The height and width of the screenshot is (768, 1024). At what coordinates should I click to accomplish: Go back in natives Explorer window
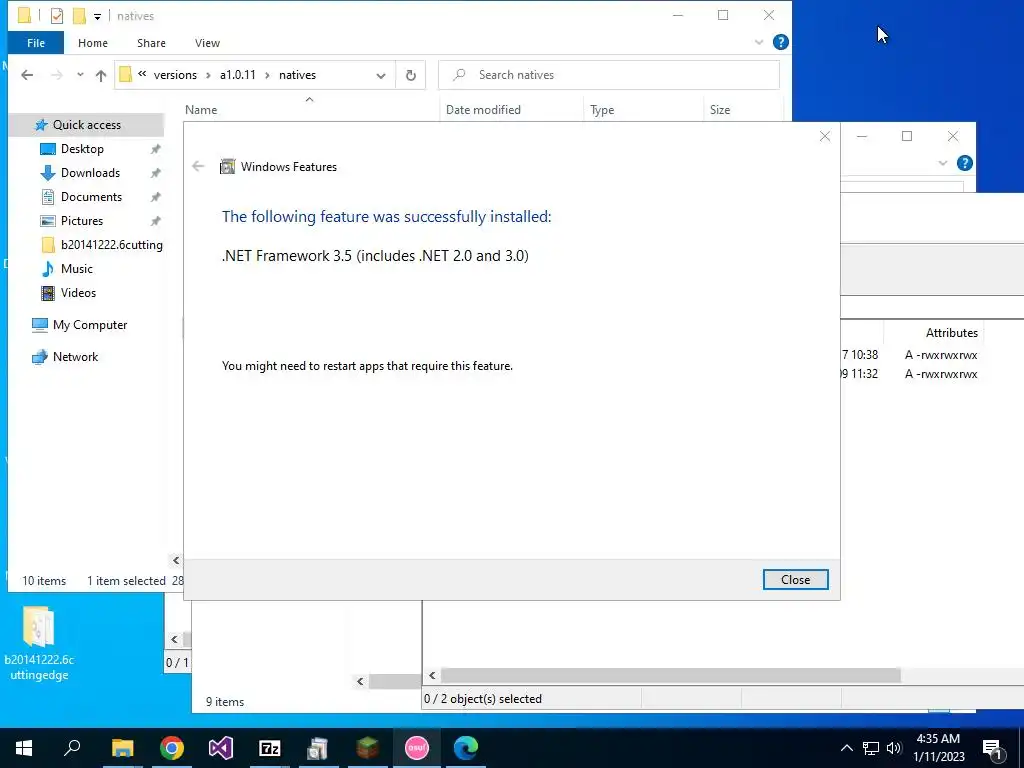coord(27,75)
